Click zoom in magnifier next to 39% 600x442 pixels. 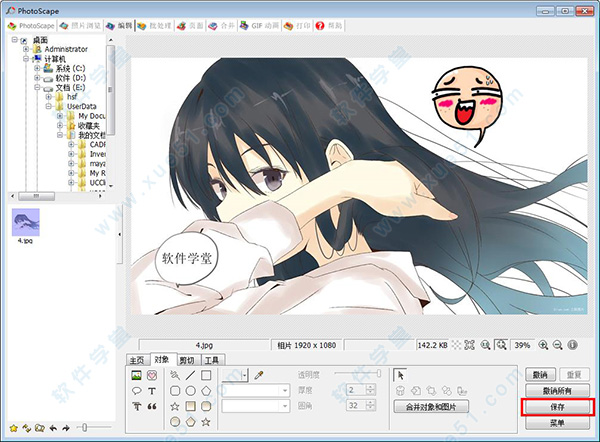click(543, 345)
